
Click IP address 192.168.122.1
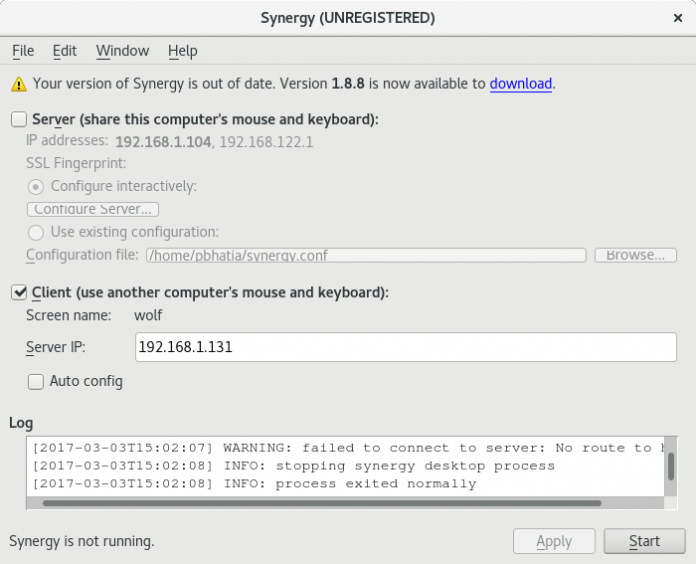pos(266,142)
